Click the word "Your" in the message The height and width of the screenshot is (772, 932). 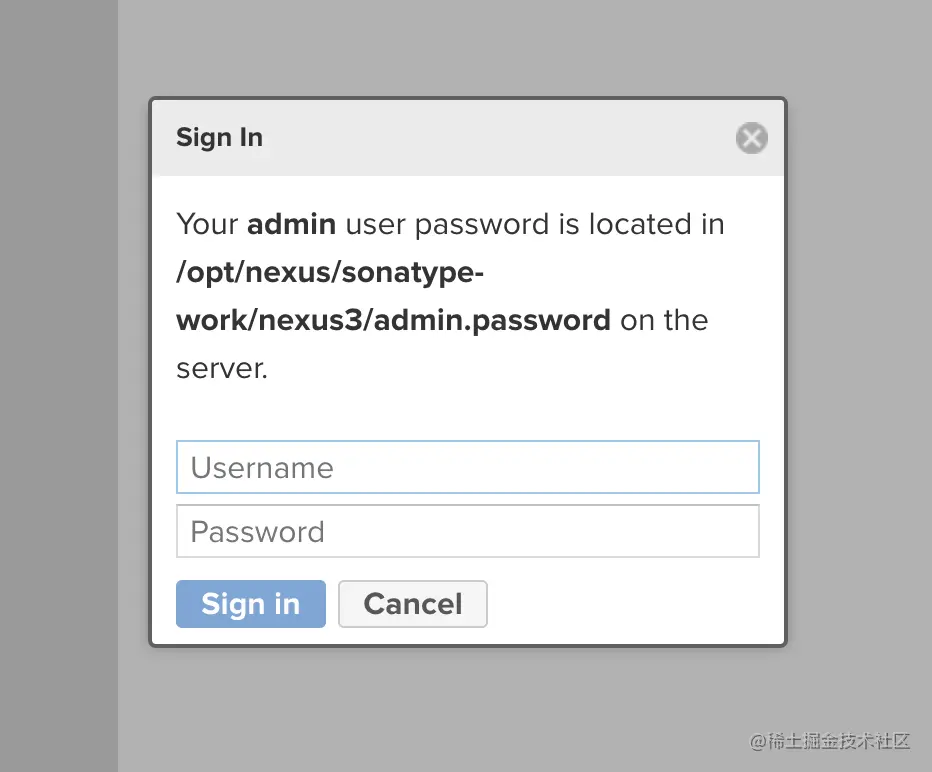(x=207, y=224)
